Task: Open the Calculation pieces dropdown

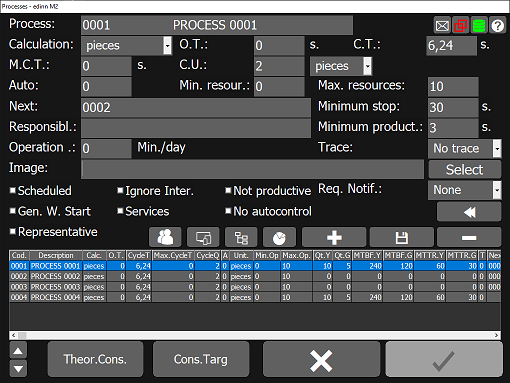Action: click(126, 46)
